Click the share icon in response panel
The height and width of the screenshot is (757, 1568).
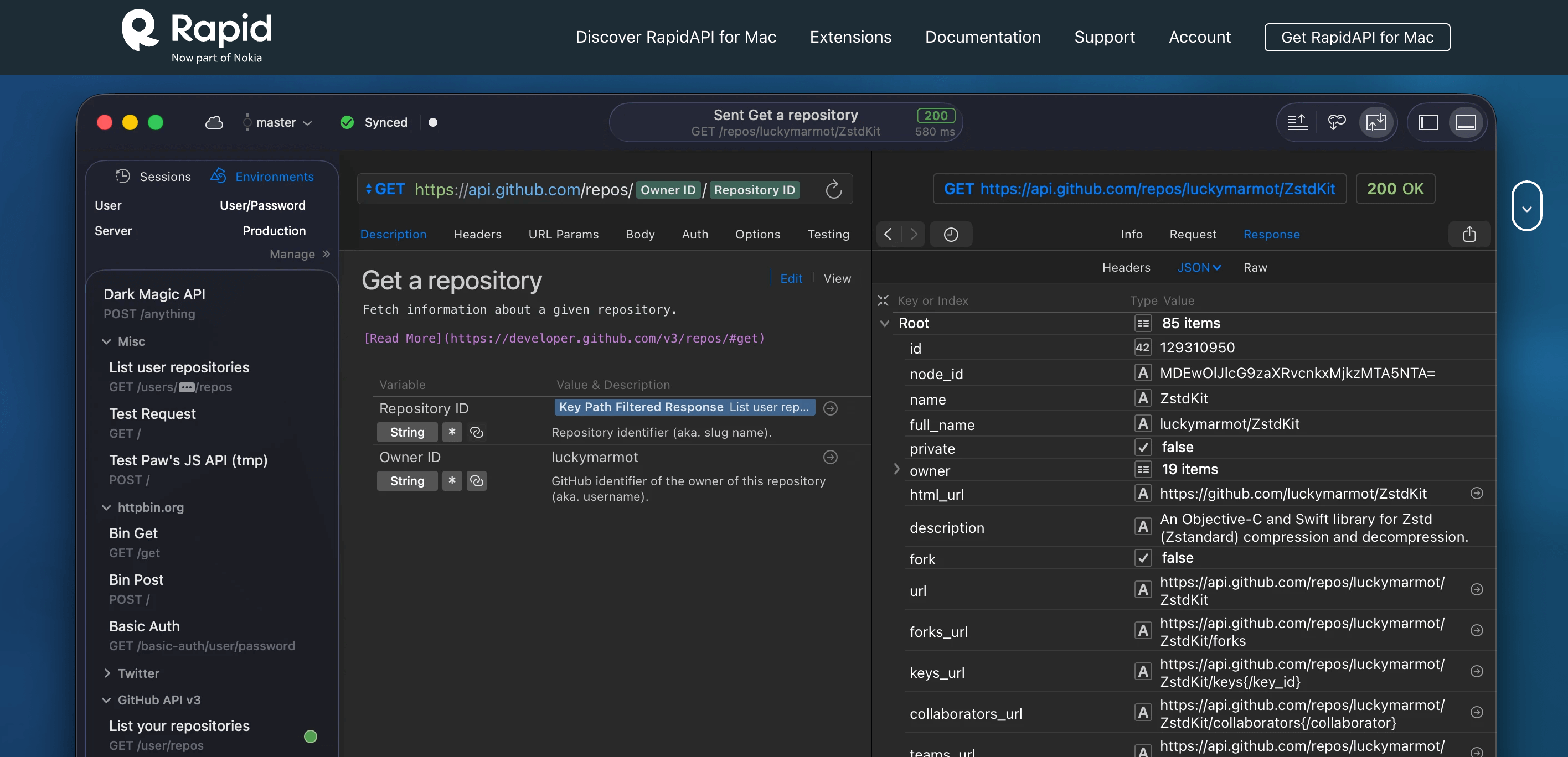[x=1469, y=234]
